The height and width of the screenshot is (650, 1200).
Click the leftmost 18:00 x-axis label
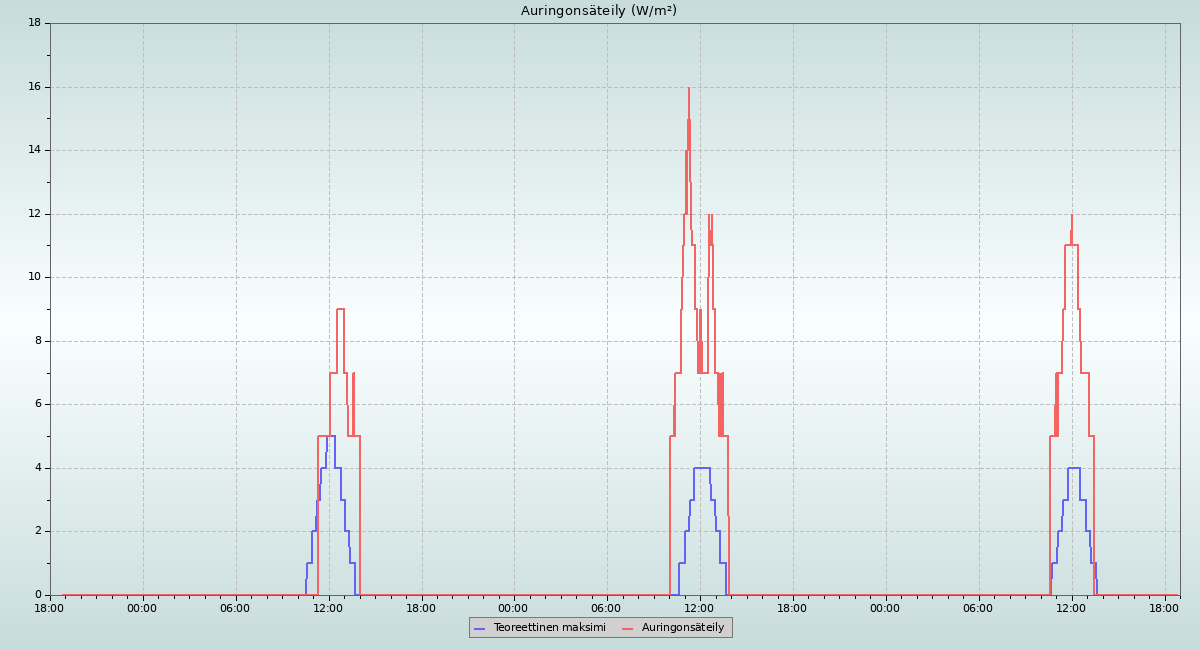tap(50, 608)
